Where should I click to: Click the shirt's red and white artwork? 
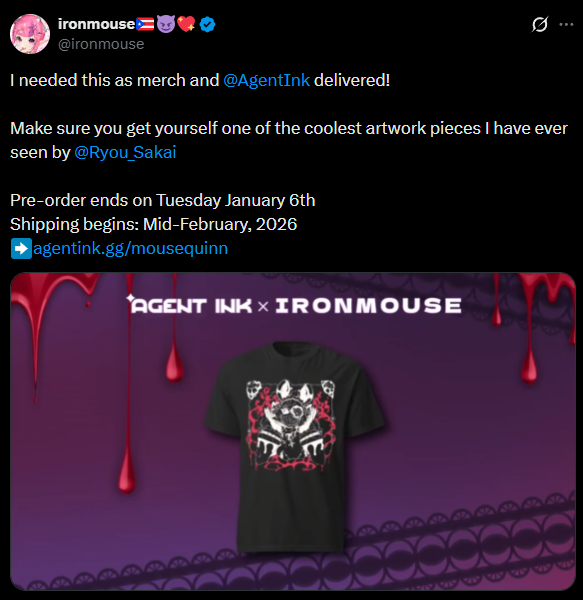coord(290,425)
